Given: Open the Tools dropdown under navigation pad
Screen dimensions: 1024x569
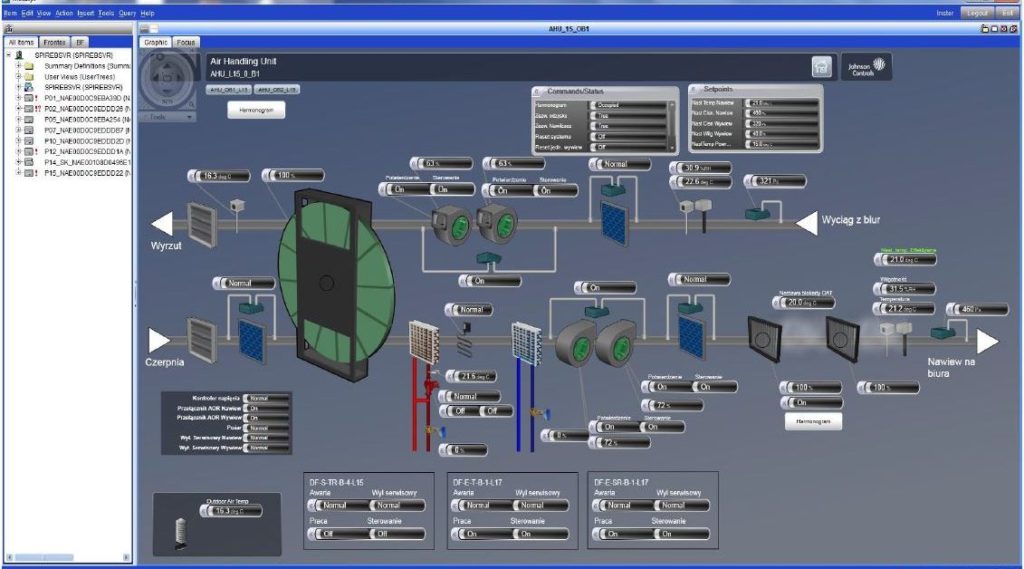Looking at the screenshot, I should (169, 117).
